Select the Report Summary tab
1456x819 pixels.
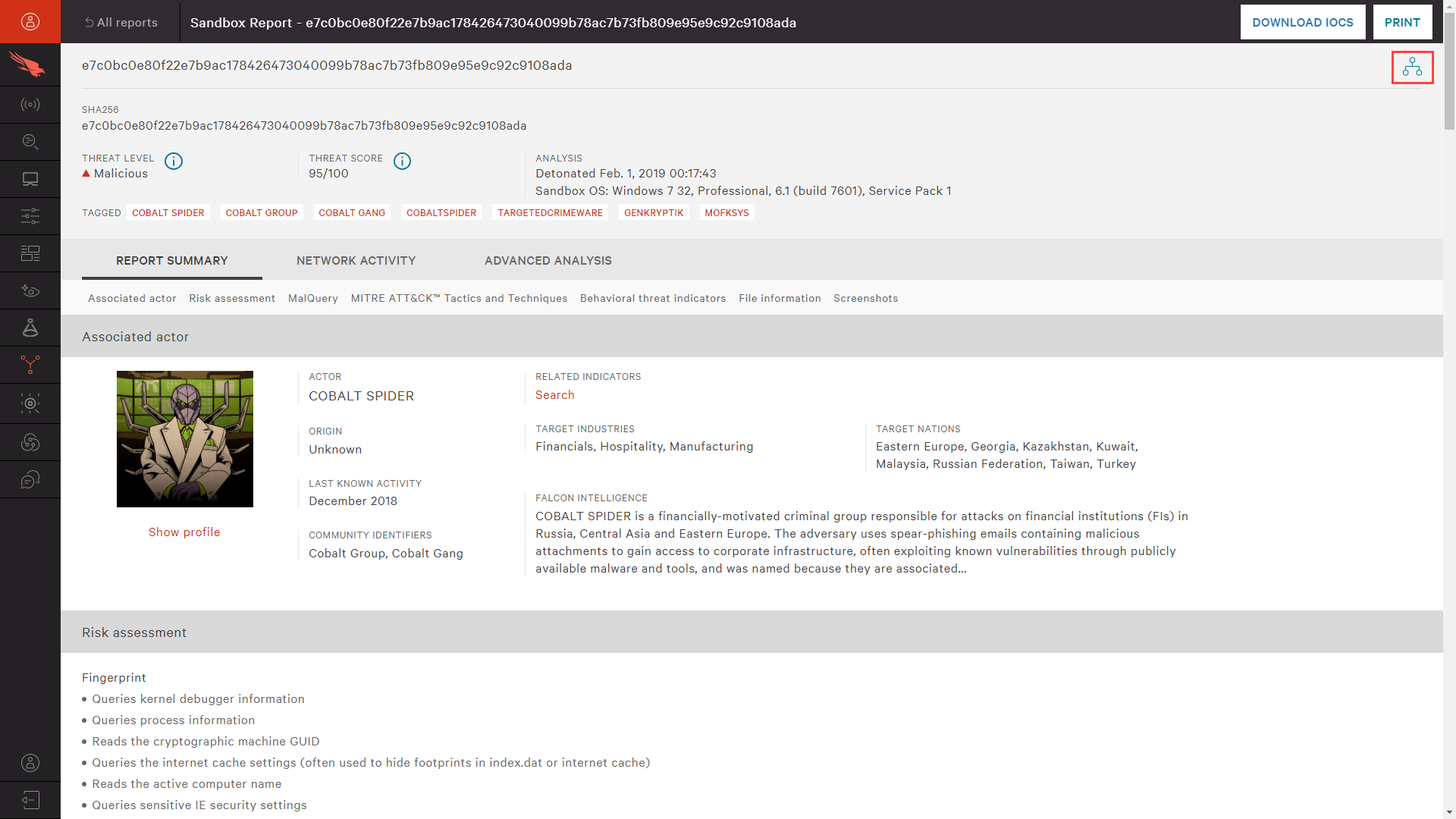point(172,260)
